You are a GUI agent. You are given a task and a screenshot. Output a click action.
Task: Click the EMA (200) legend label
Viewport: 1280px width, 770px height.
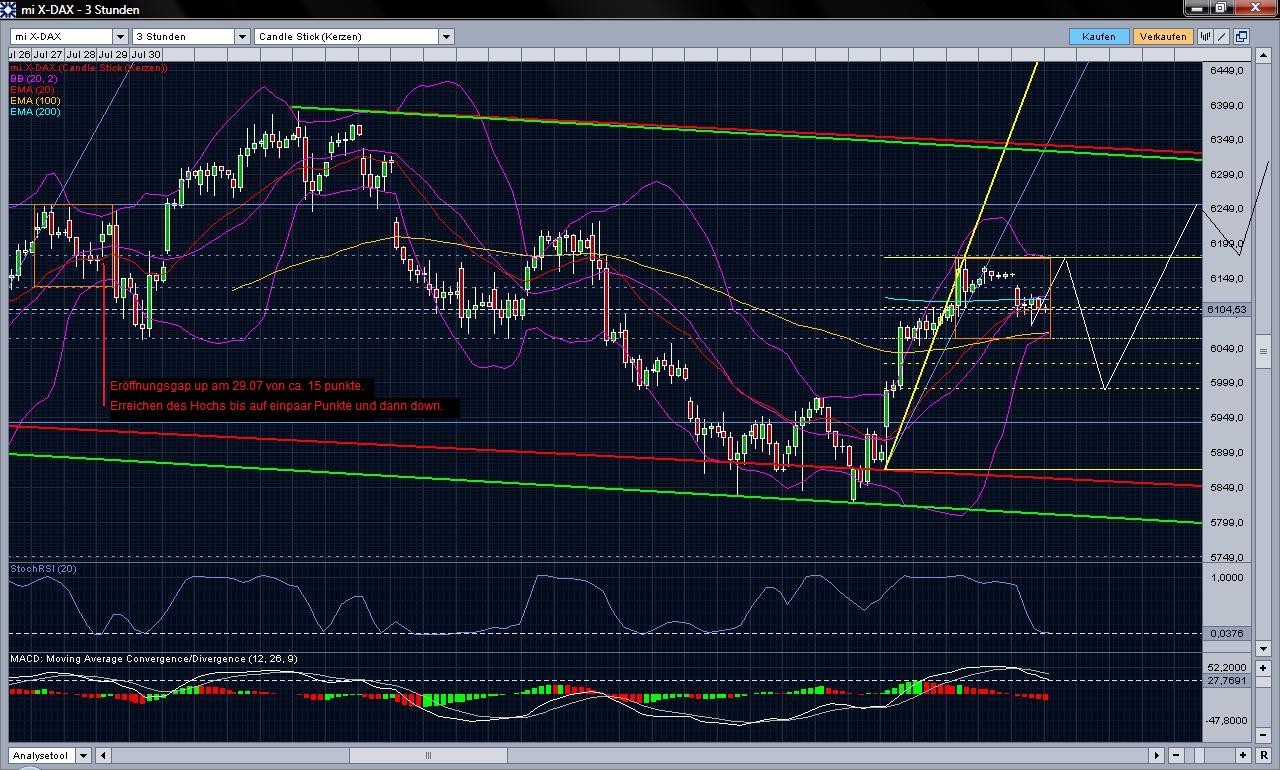[x=36, y=112]
